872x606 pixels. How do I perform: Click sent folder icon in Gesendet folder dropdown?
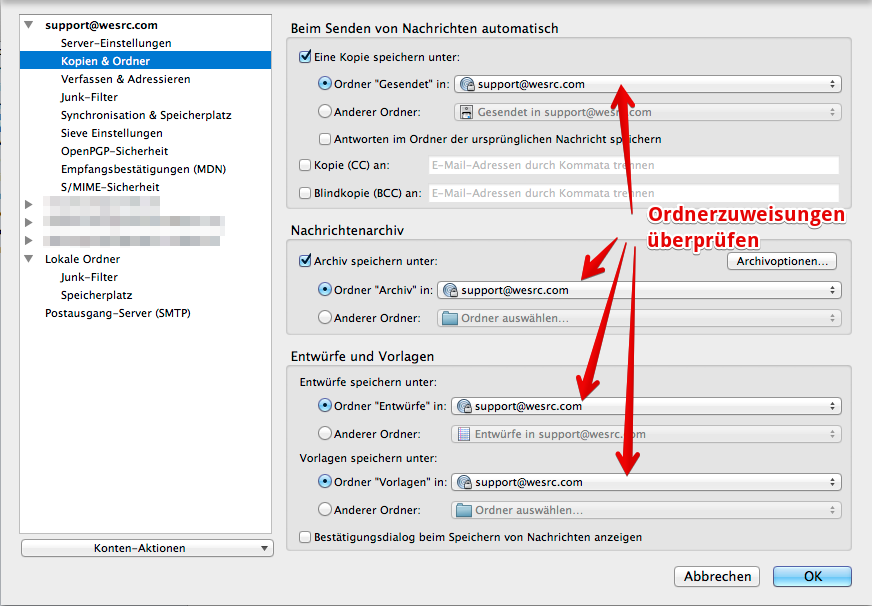pos(467,112)
